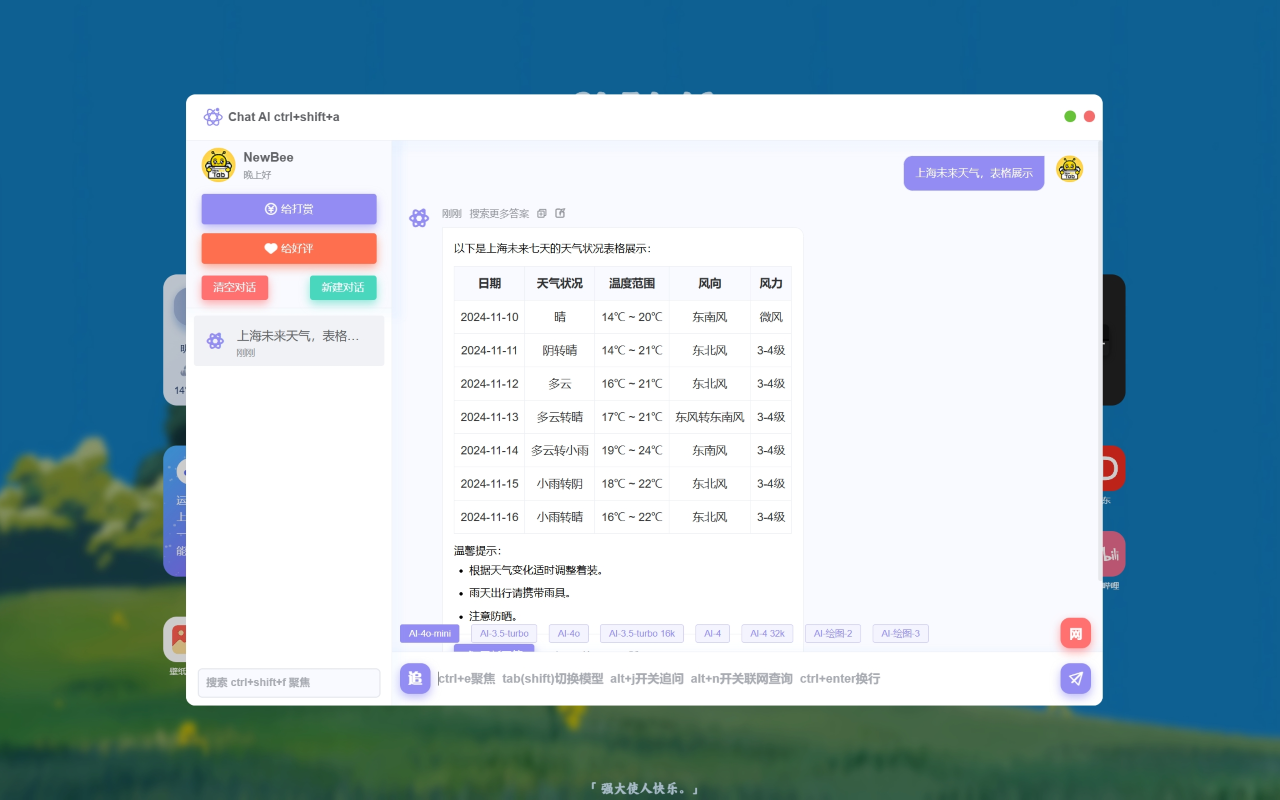This screenshot has height=800, width=1280.
Task: Send message using the paper plane icon
Action: click(1075, 678)
